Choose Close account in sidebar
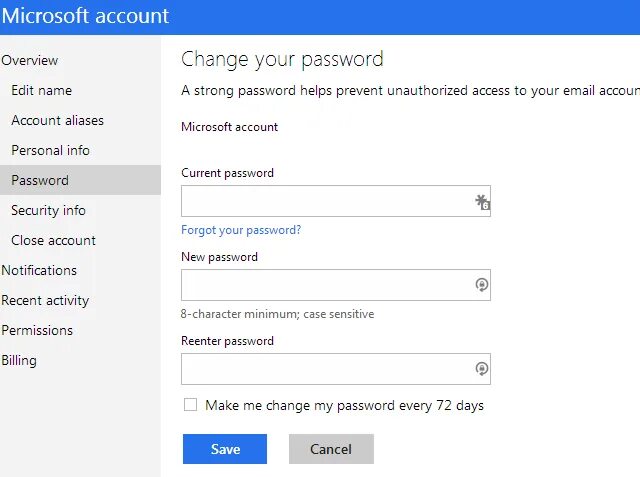Image resolution: width=640 pixels, height=477 pixels. 53,240
